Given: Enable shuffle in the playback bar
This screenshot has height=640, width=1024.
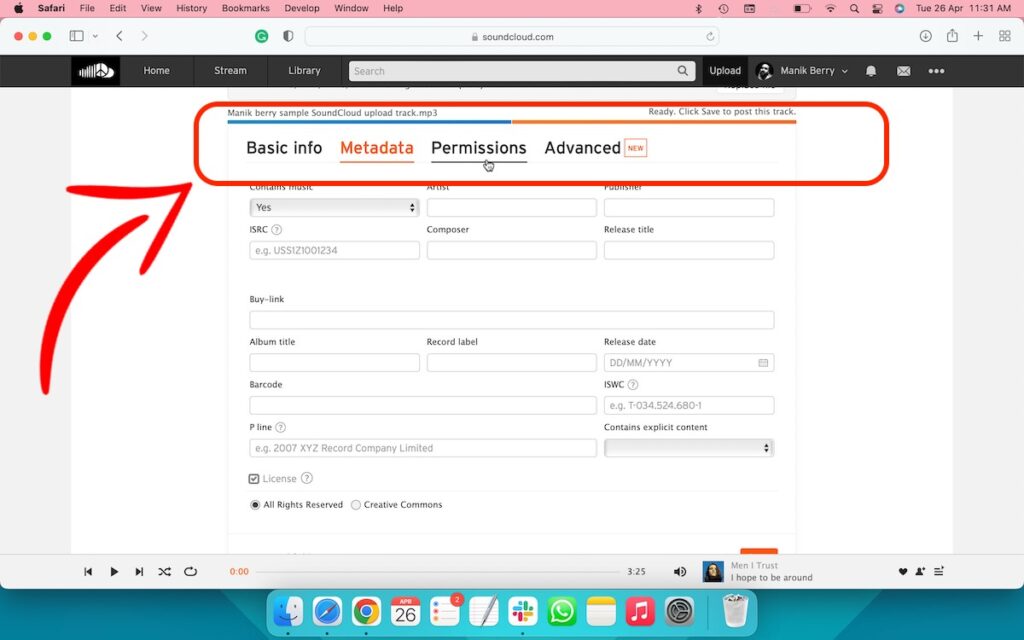Looking at the screenshot, I should [x=164, y=571].
